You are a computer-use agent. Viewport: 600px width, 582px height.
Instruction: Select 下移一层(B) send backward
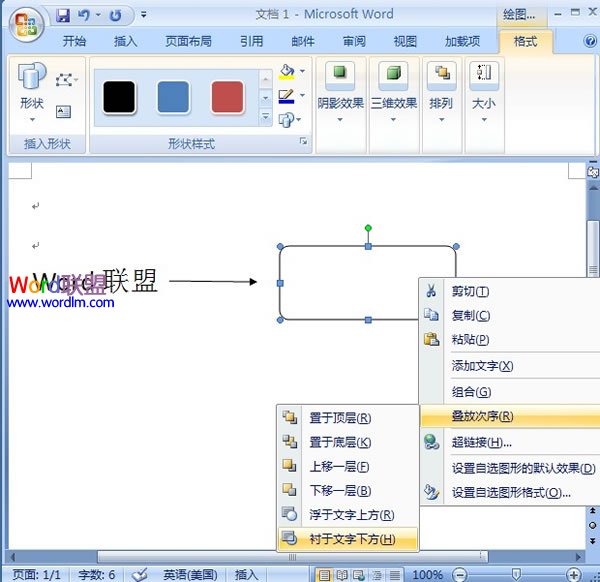pos(348,491)
